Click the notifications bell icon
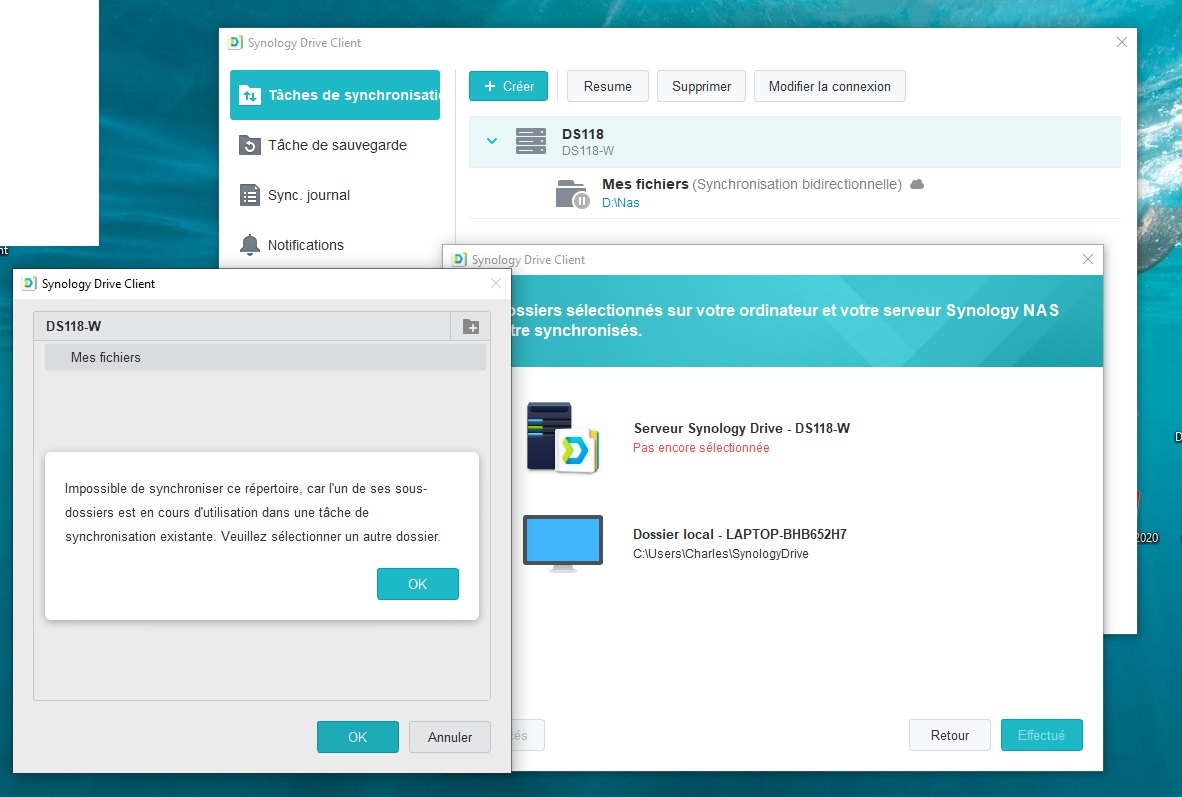The height and width of the screenshot is (797, 1182). 250,245
